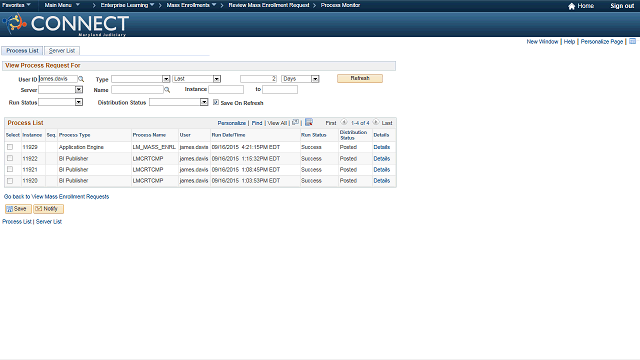Open New Window link
The image size is (640, 360).
click(542, 42)
